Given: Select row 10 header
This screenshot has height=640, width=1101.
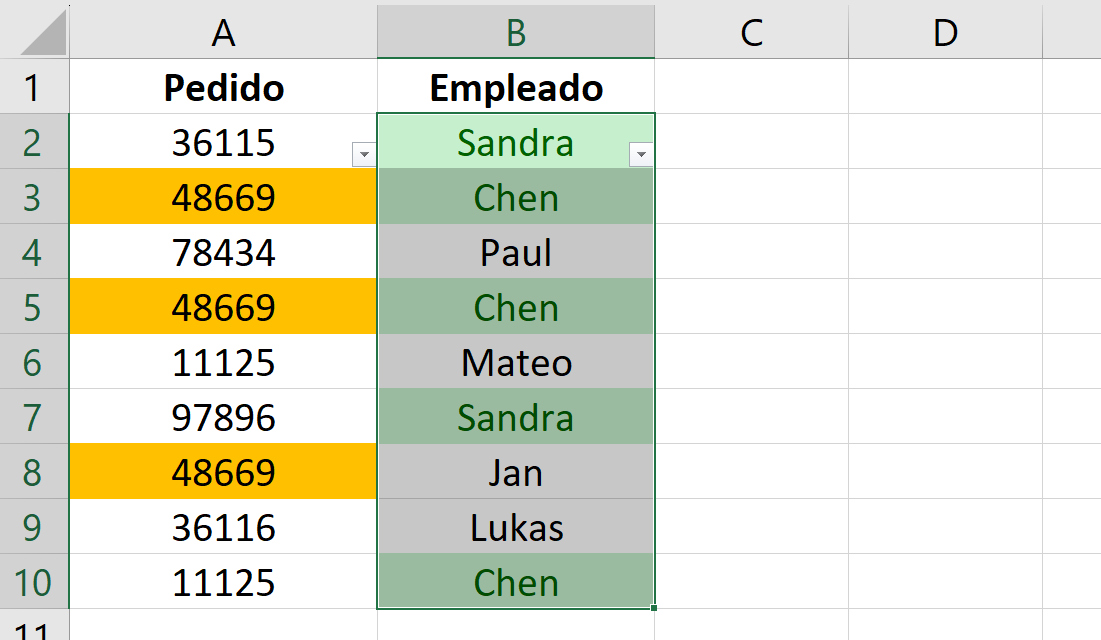Looking at the screenshot, I should 34,582.
